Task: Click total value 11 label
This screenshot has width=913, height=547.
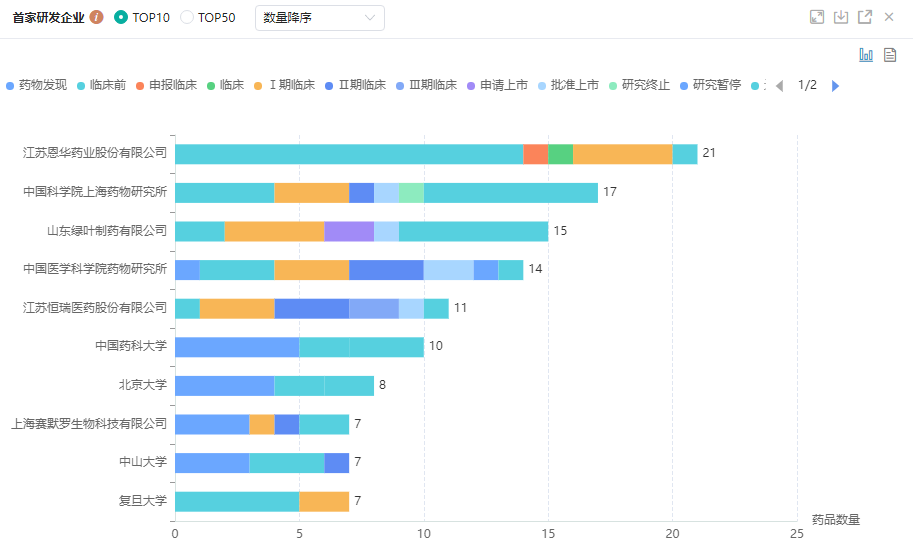Action: coord(461,308)
